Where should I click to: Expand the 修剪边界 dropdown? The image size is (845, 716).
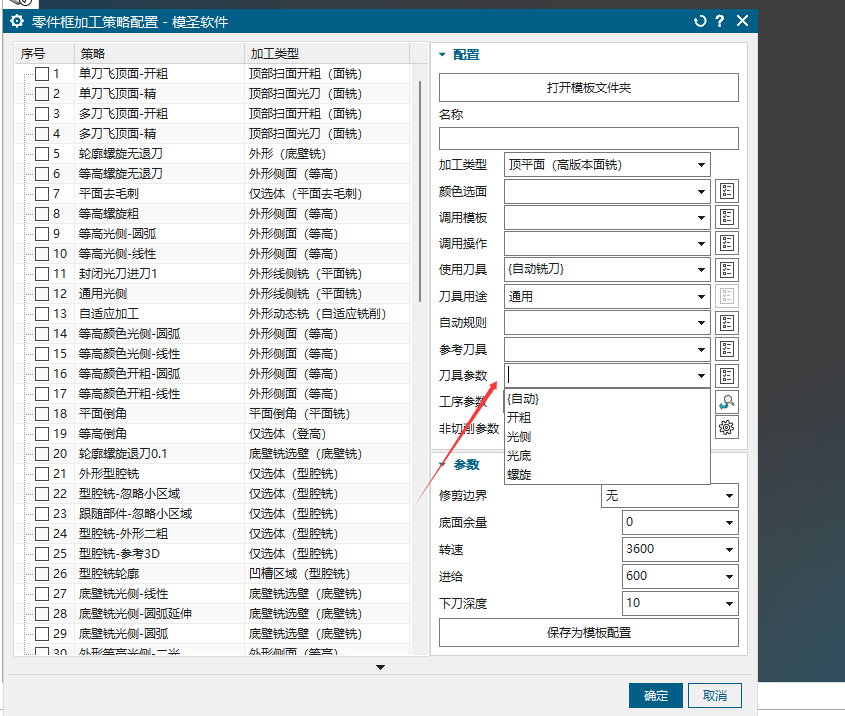point(669,496)
